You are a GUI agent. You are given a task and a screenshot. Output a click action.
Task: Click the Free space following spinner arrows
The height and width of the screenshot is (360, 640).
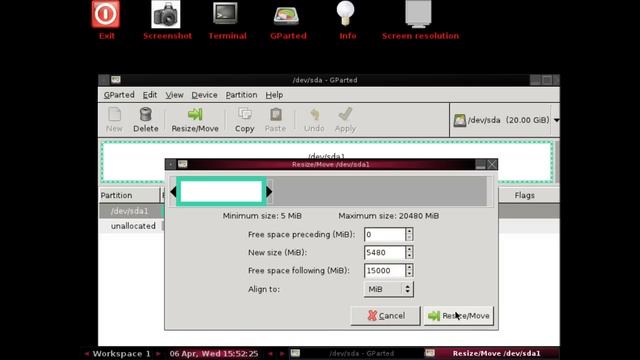[409, 270]
